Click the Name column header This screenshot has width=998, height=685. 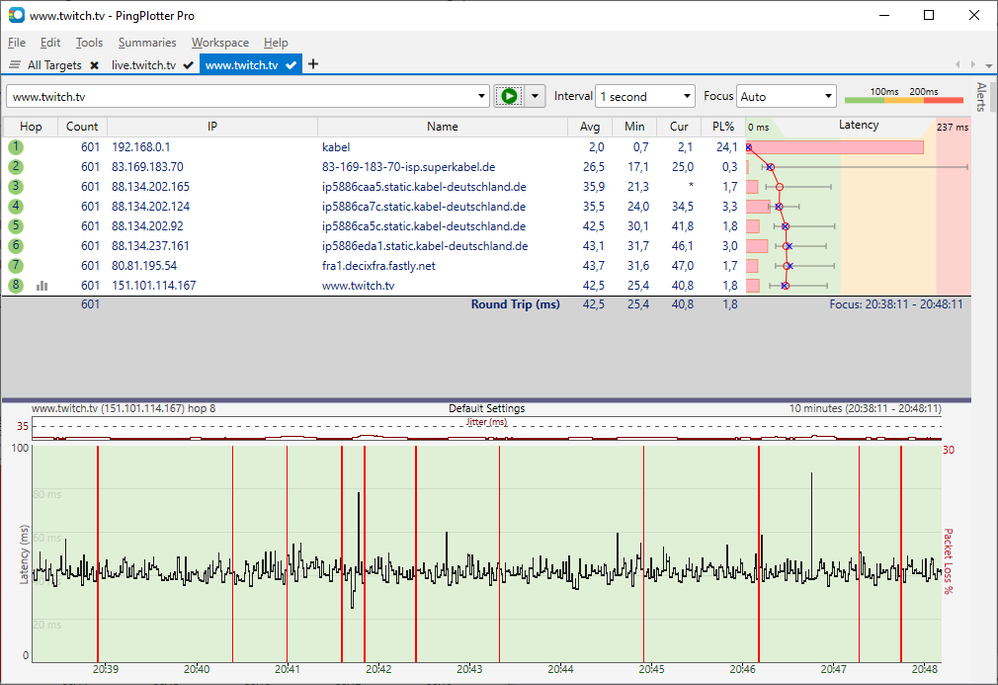(442, 127)
